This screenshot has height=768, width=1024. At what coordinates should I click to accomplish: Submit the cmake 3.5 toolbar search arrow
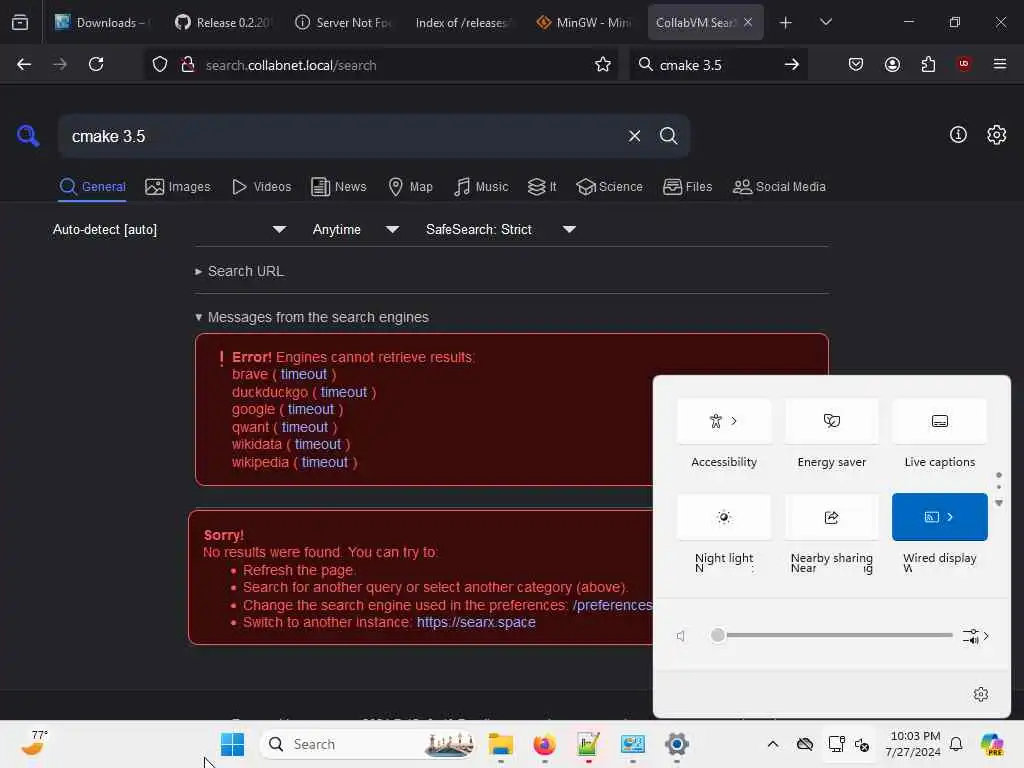[792, 64]
